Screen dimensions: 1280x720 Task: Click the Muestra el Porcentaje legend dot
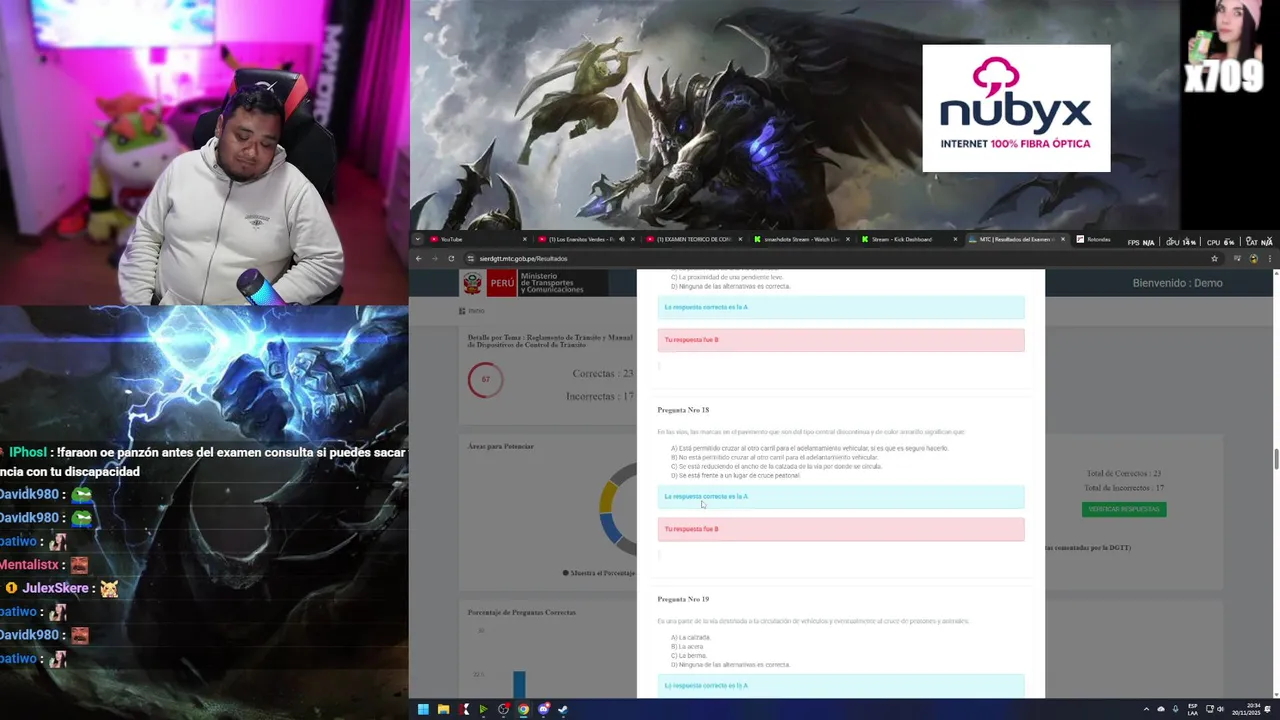(565, 573)
